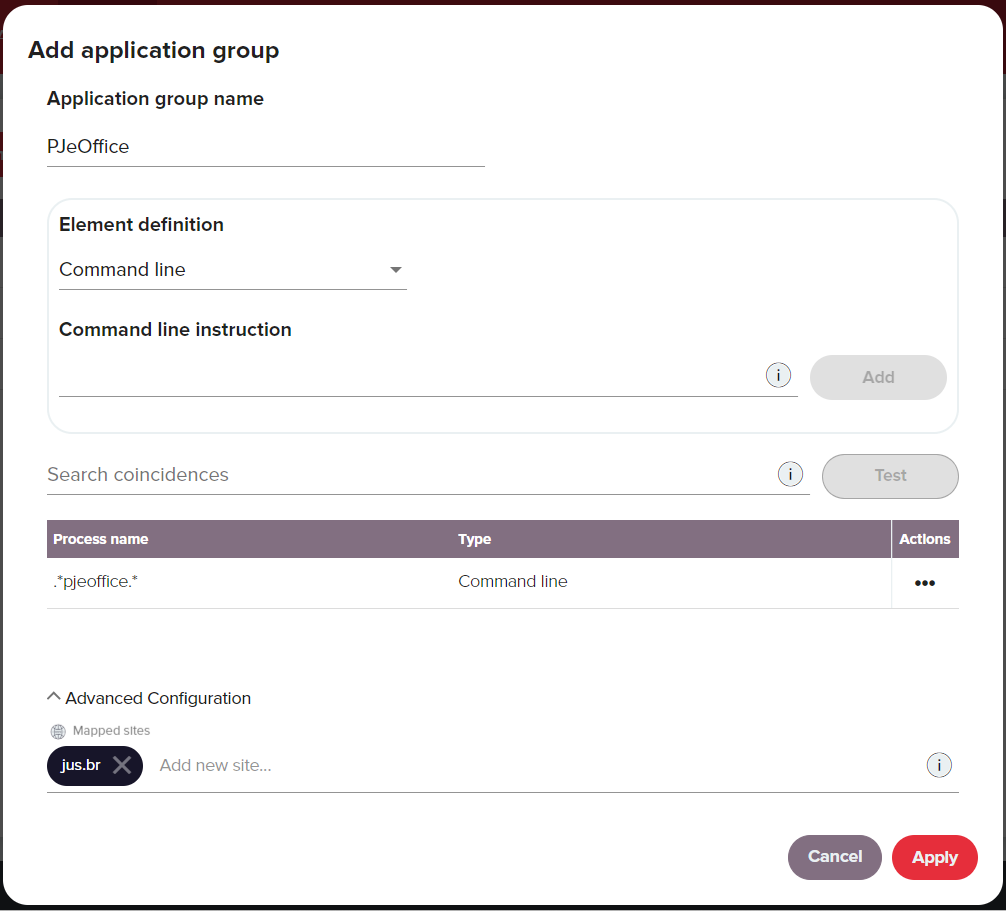Click the Add application group title
Screen dimensions: 1006x911
153,51
